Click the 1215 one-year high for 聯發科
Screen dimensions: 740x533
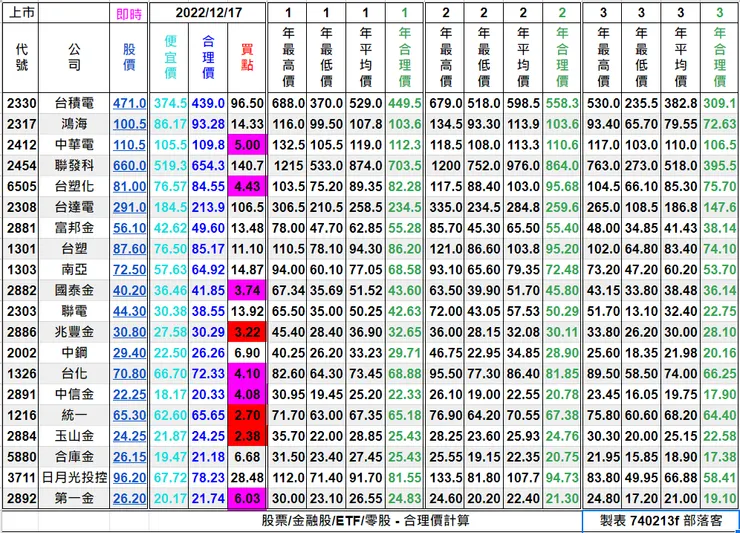[288, 166]
